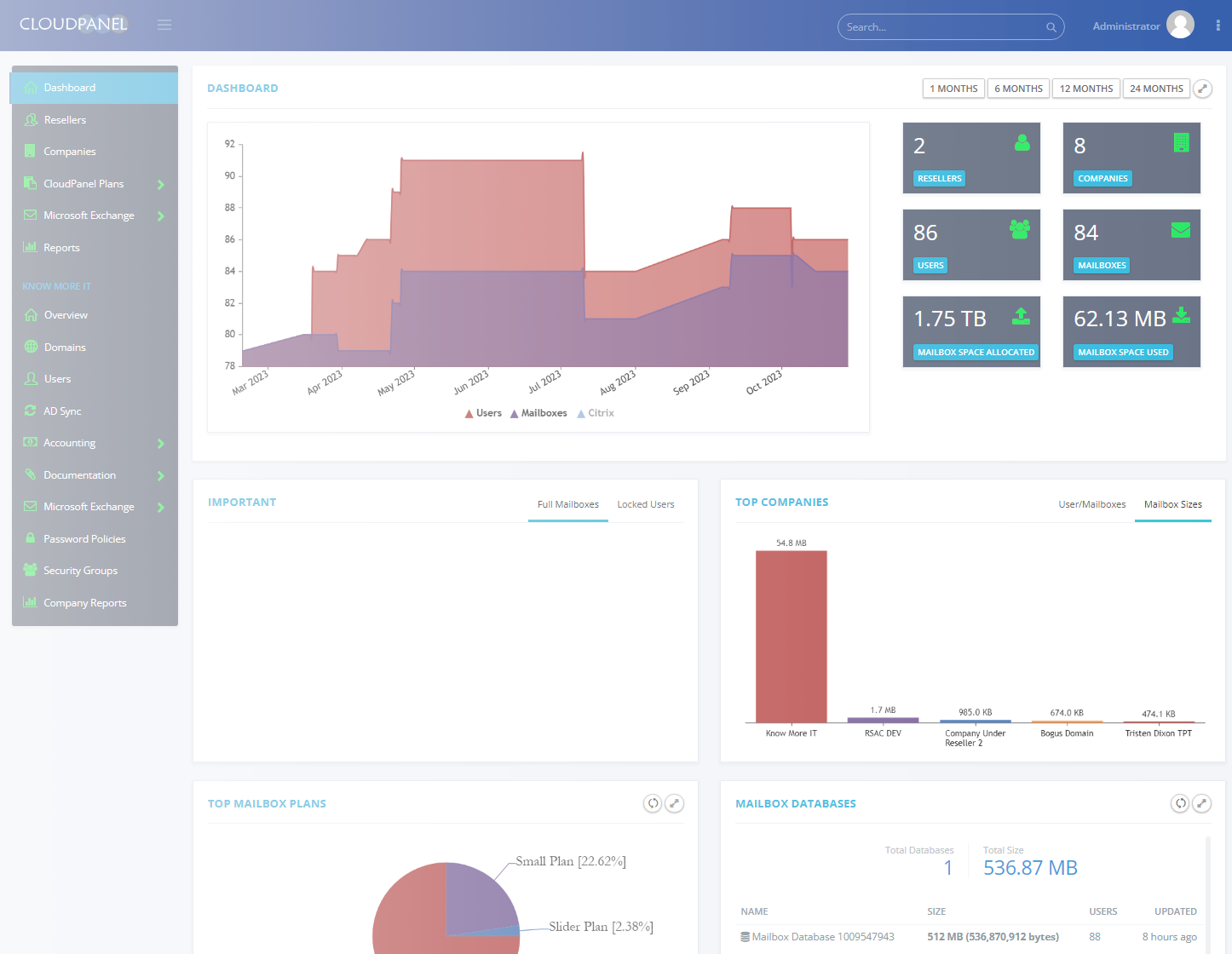Click the Resellers label on stat card
The image size is (1232, 954).
coord(940,178)
